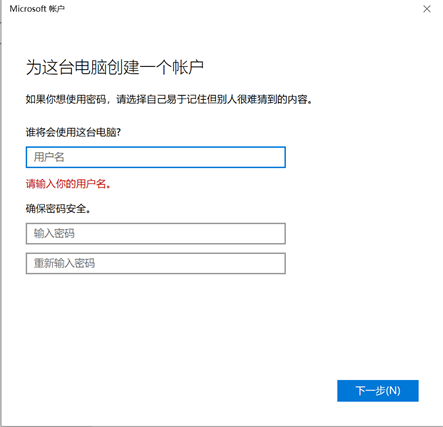Click the right end of the 重新输入密码 box

pyautogui.click(x=277, y=264)
